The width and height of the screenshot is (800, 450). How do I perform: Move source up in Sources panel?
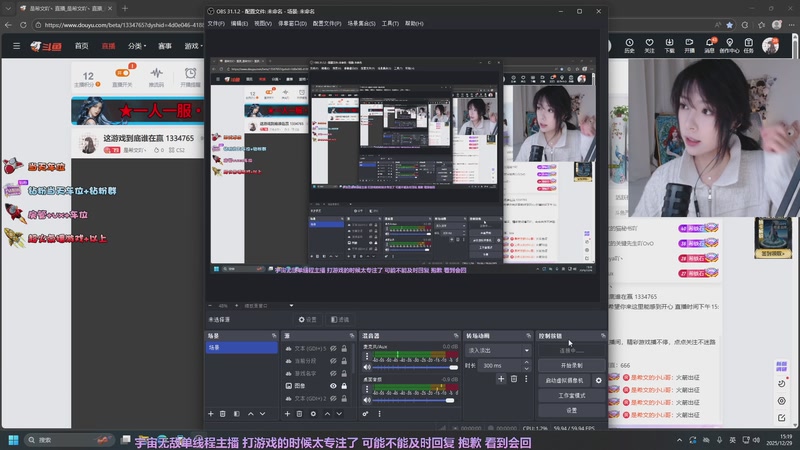[327, 414]
